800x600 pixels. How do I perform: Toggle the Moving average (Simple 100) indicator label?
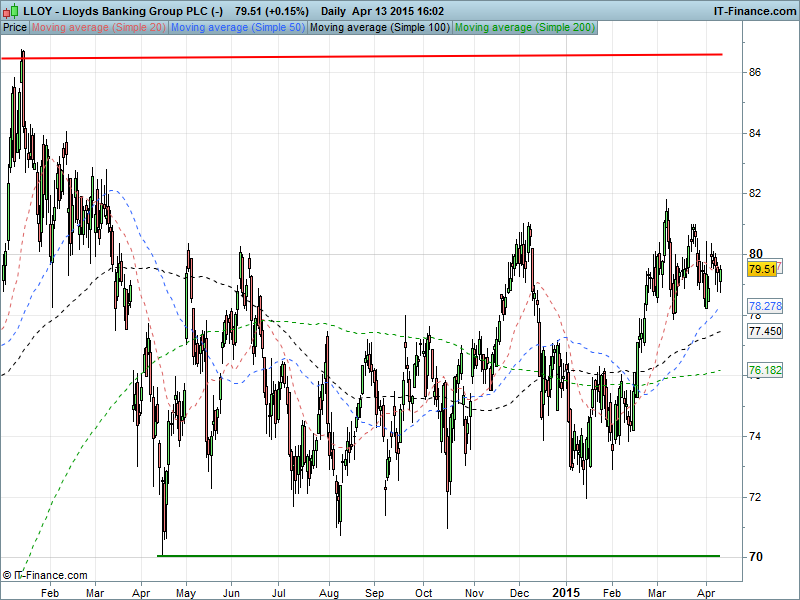point(379,27)
